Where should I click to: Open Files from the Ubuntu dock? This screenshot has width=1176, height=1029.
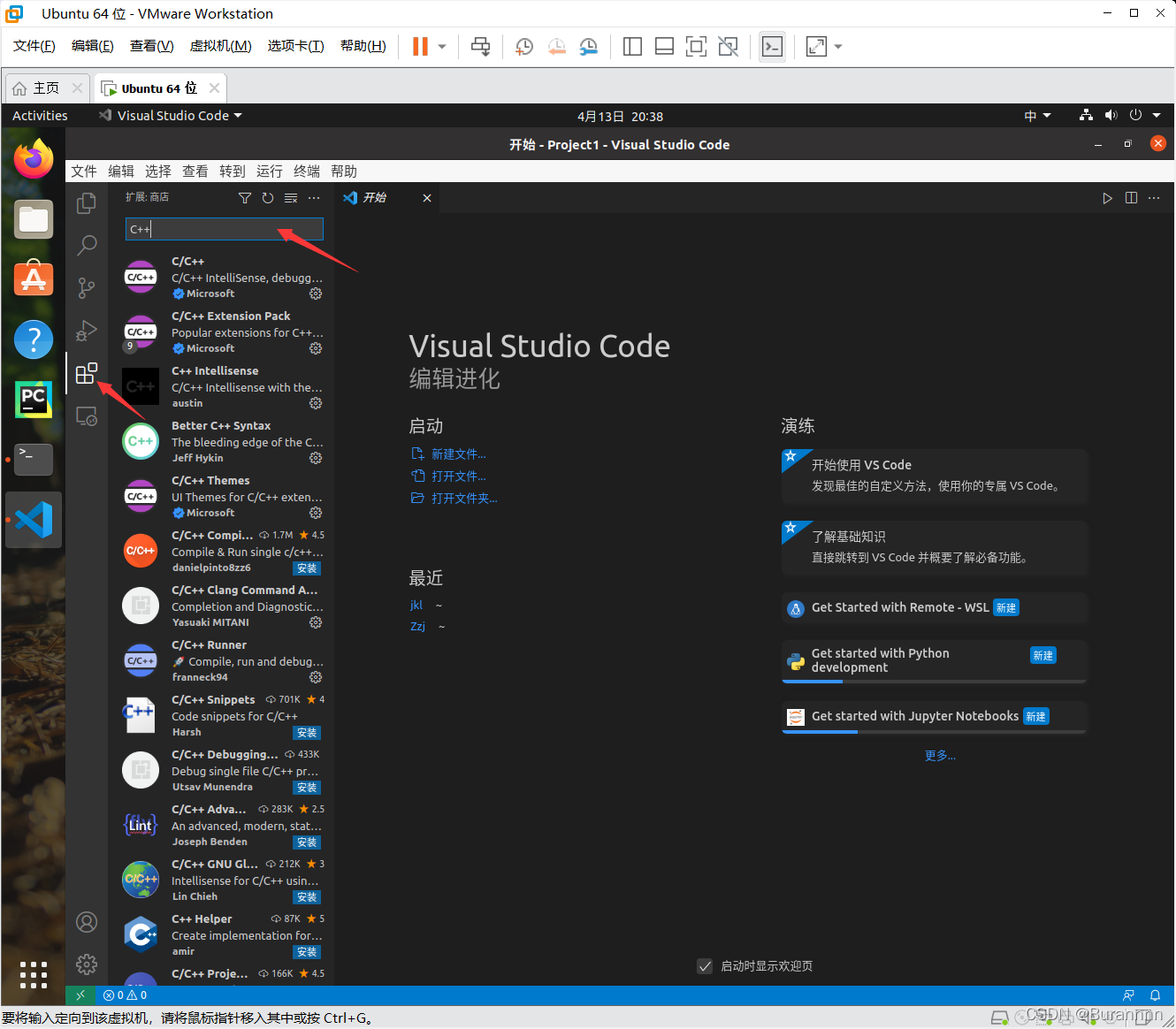coord(34,219)
